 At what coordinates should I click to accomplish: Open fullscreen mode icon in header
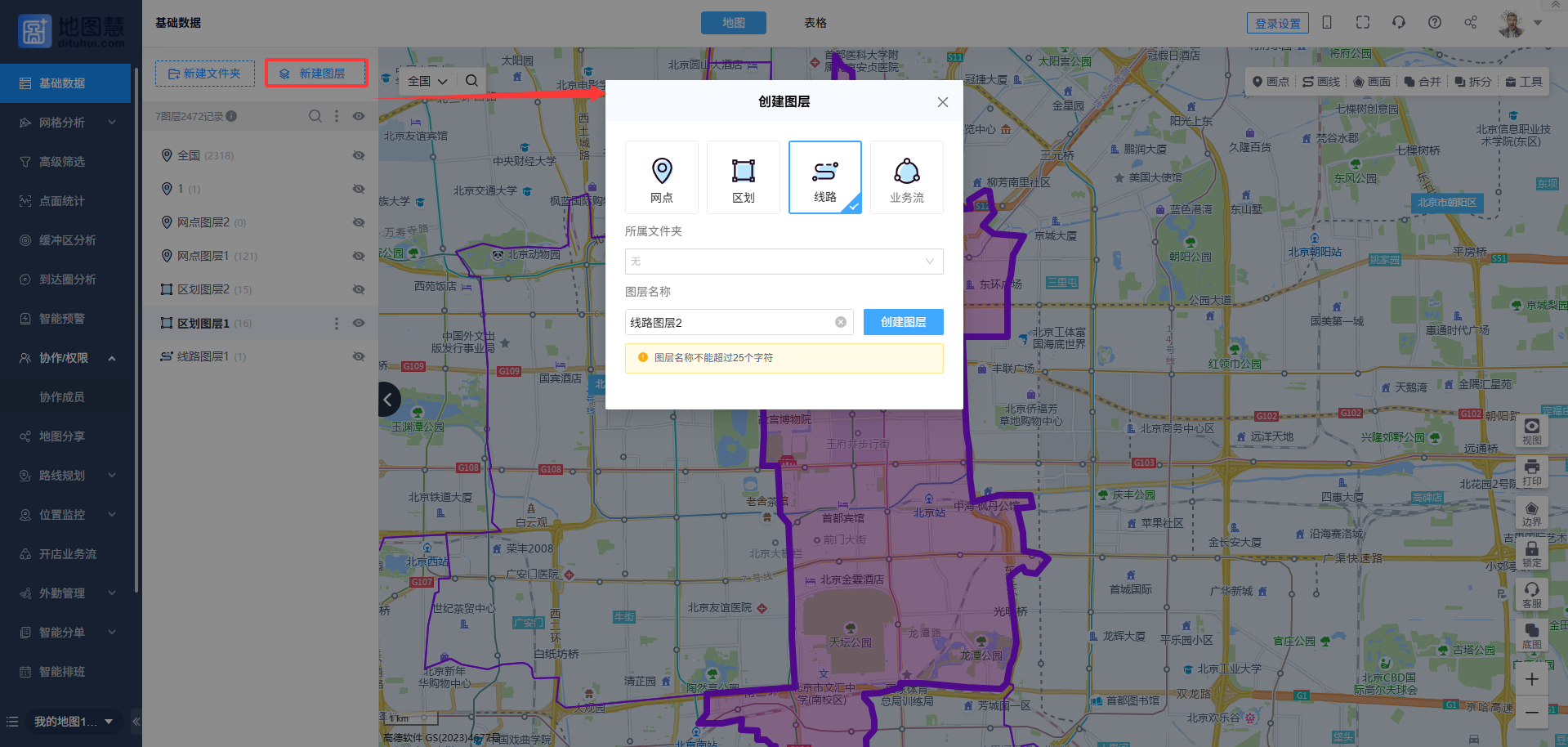(x=1362, y=23)
